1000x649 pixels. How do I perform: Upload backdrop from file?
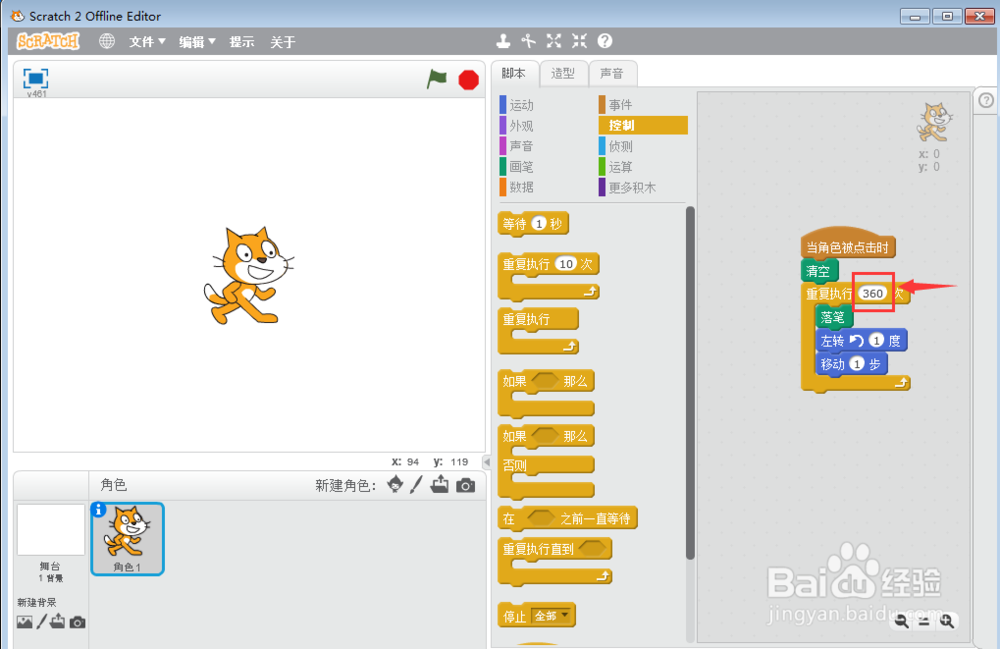click(x=58, y=621)
